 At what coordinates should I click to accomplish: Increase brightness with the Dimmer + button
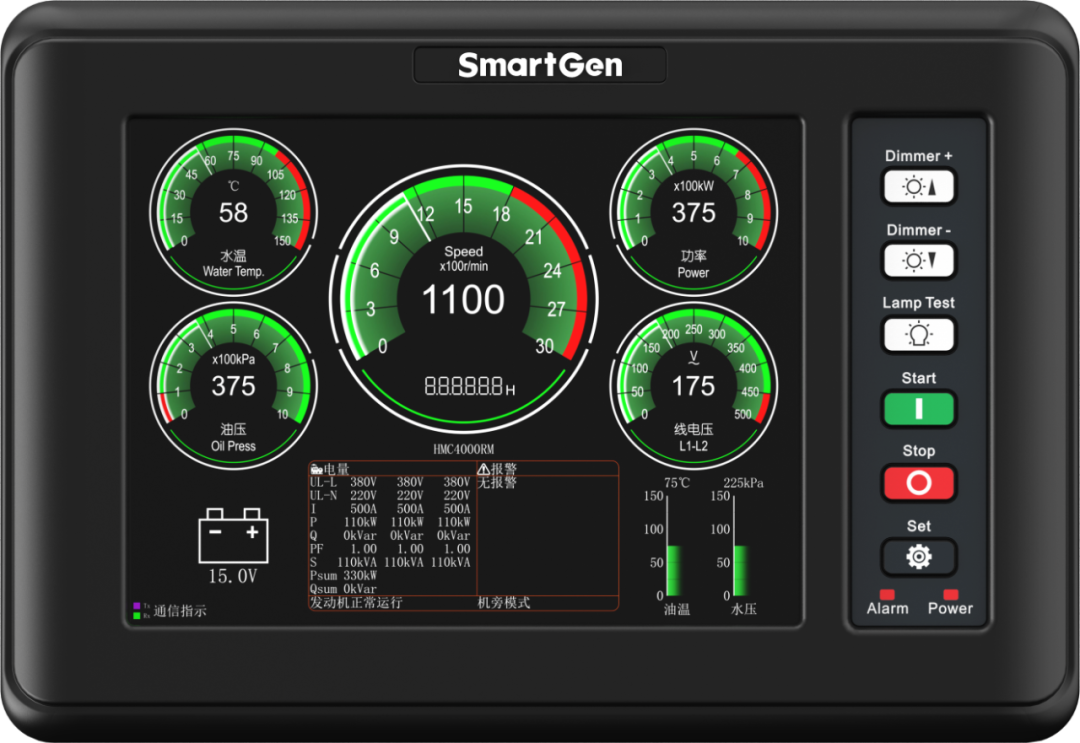[919, 187]
